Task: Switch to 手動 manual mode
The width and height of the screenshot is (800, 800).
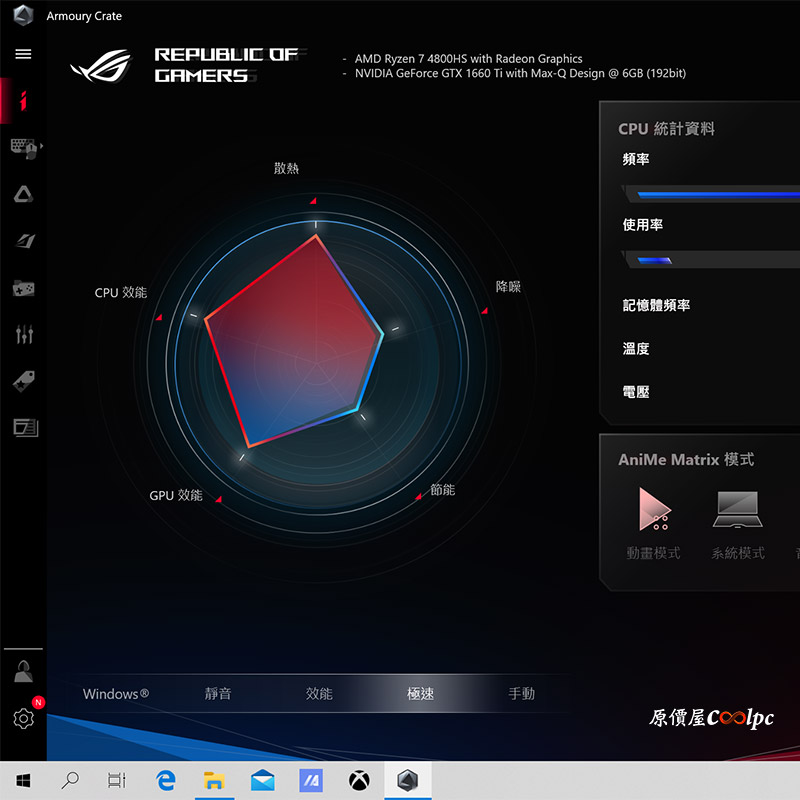Action: coord(521,693)
